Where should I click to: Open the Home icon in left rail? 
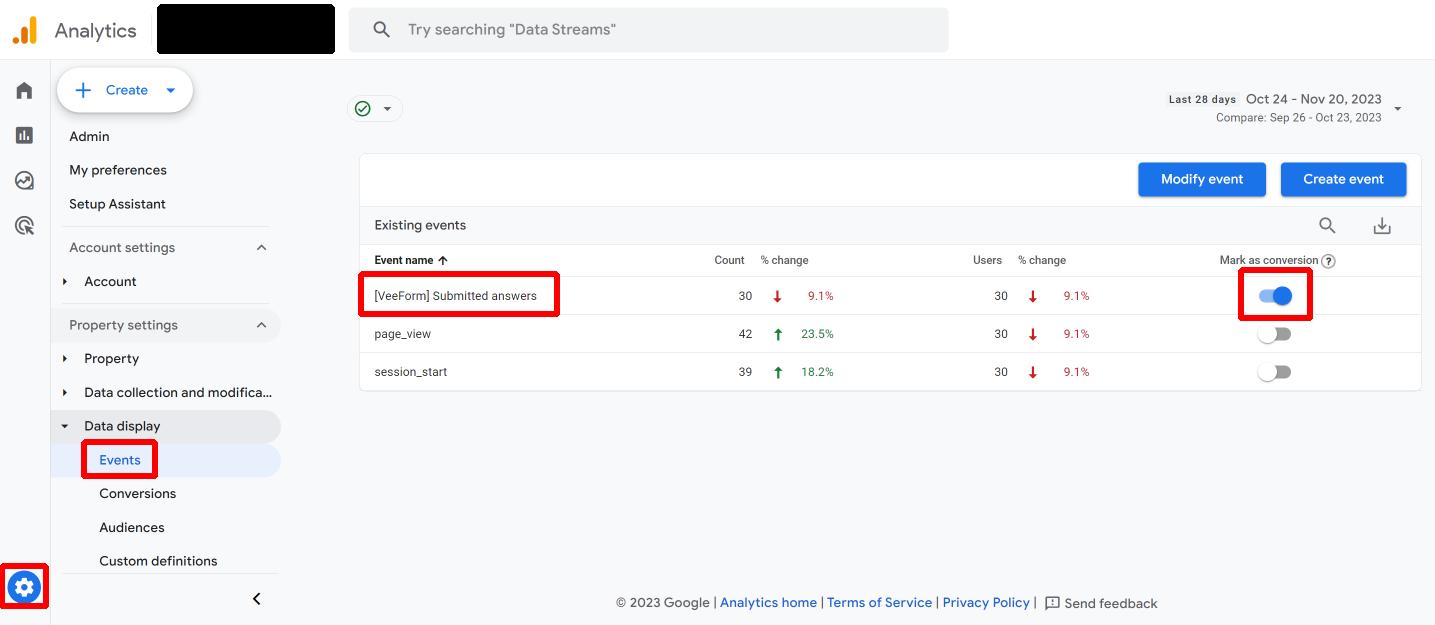[x=24, y=91]
